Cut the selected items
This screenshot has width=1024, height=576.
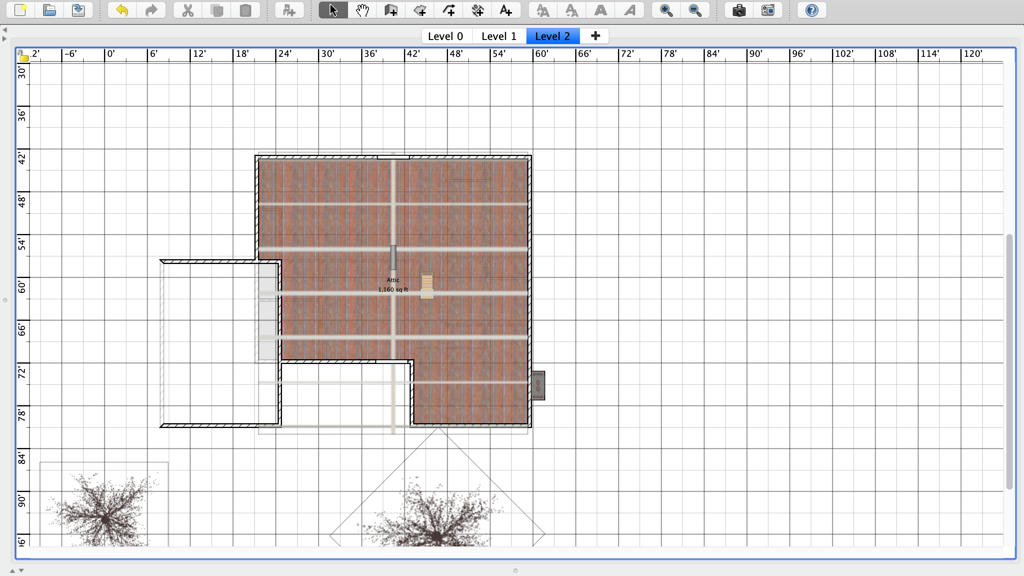(x=188, y=10)
